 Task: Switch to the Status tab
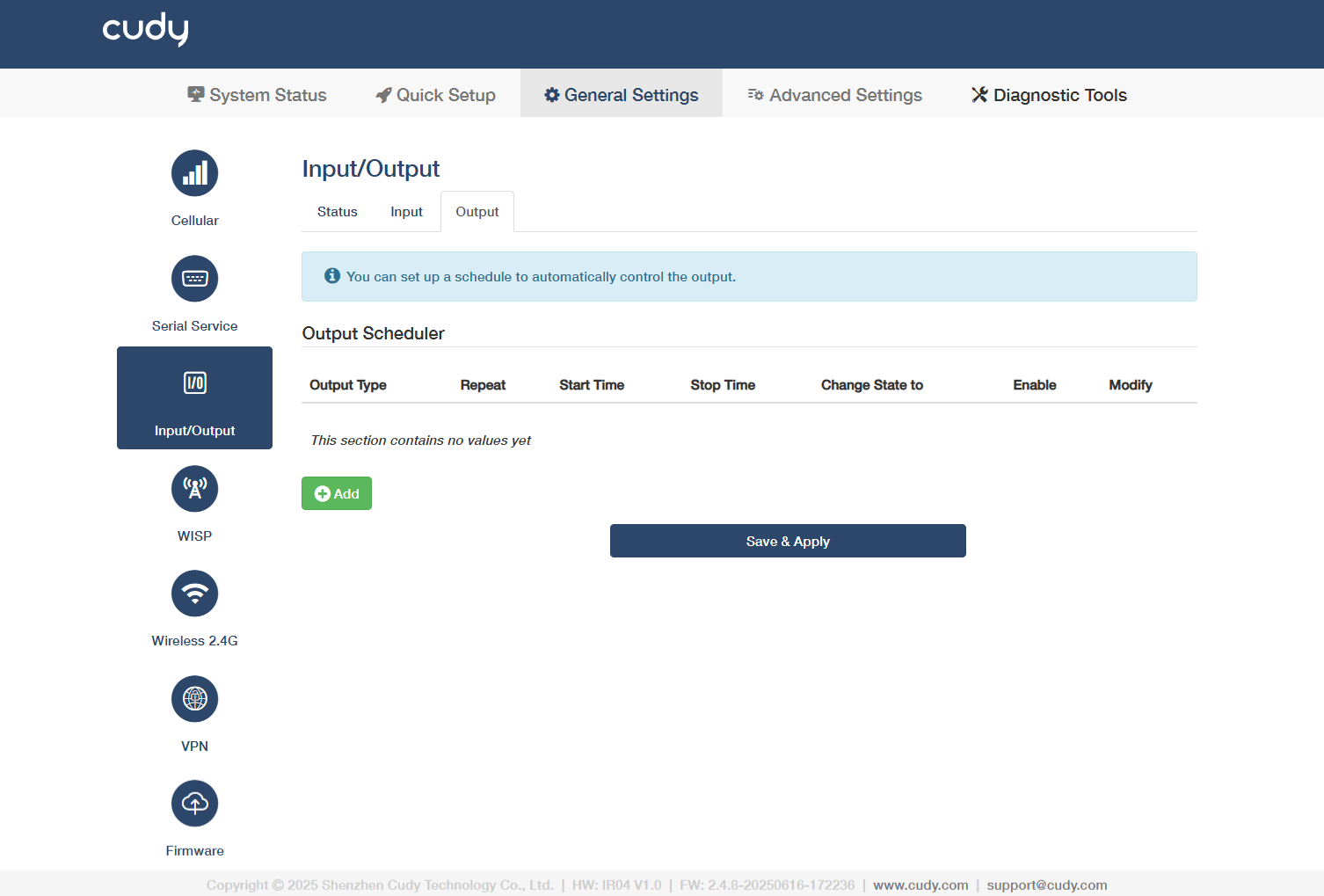click(x=337, y=211)
